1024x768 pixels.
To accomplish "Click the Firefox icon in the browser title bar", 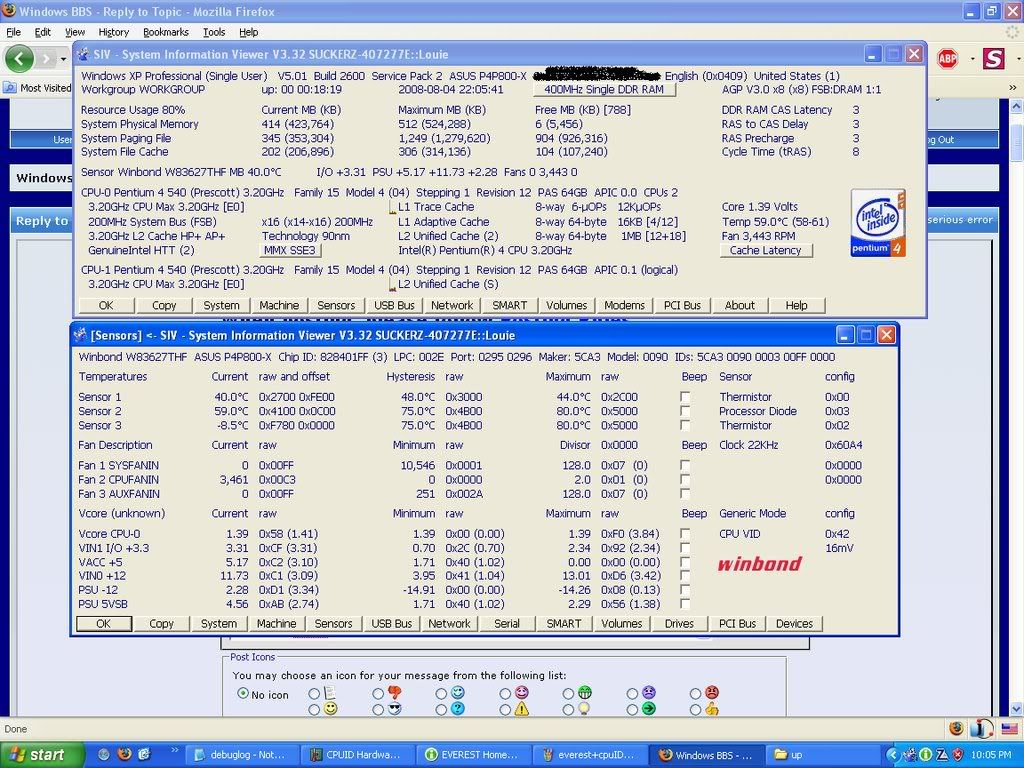I will pos(9,11).
